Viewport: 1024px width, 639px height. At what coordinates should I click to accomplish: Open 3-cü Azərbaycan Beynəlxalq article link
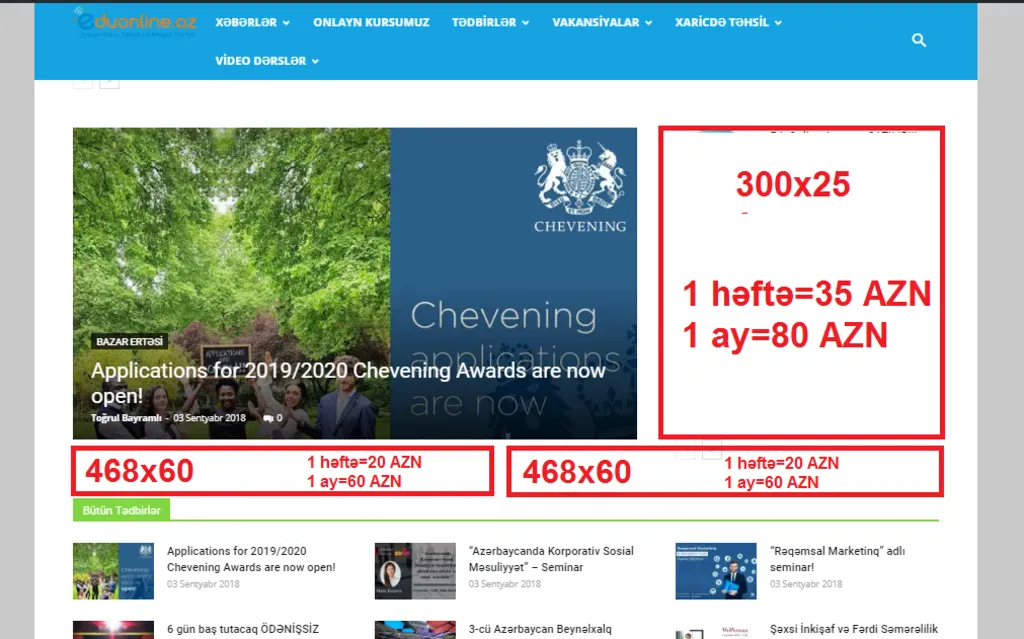pos(540,629)
